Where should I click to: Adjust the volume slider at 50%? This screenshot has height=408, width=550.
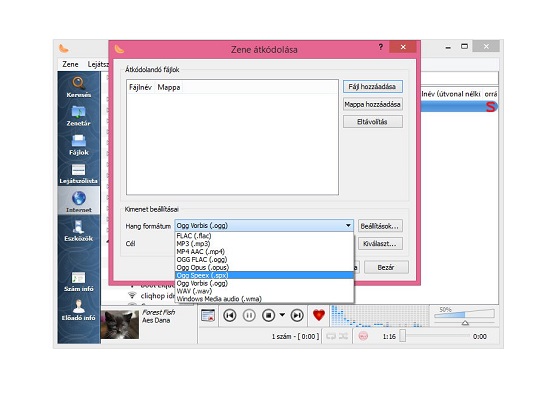click(x=465, y=316)
